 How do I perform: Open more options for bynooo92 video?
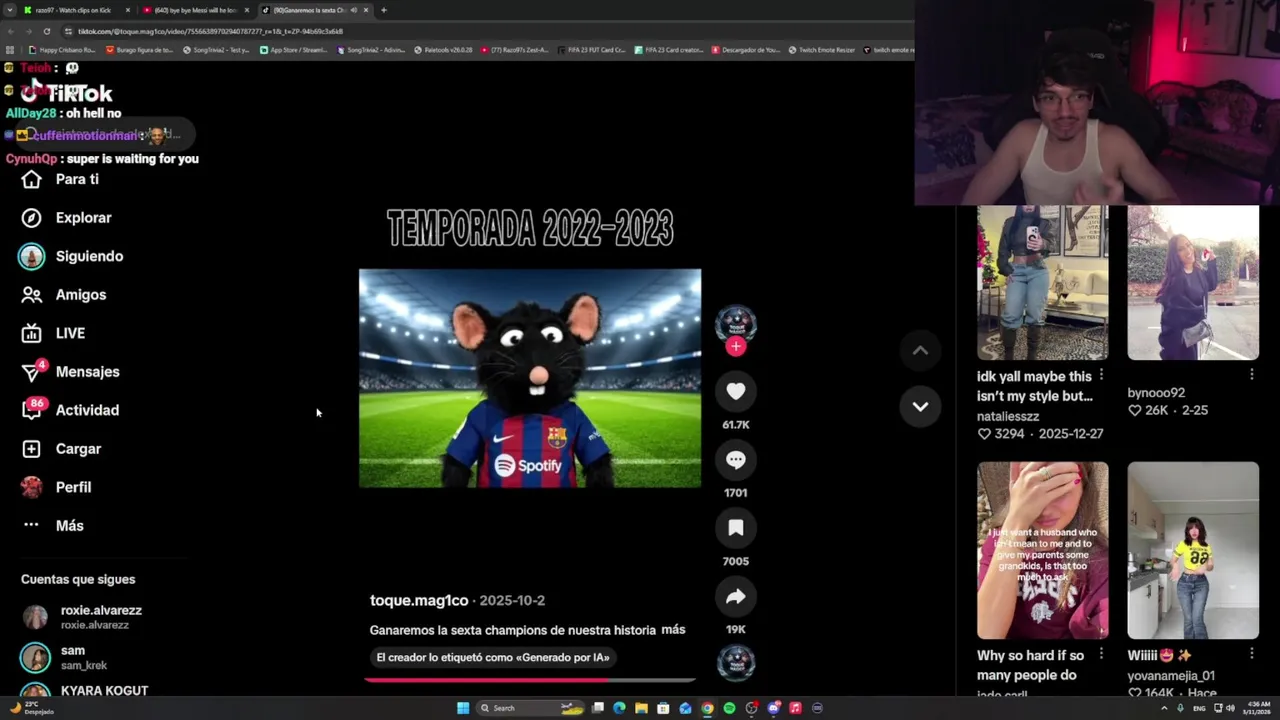point(1252,374)
